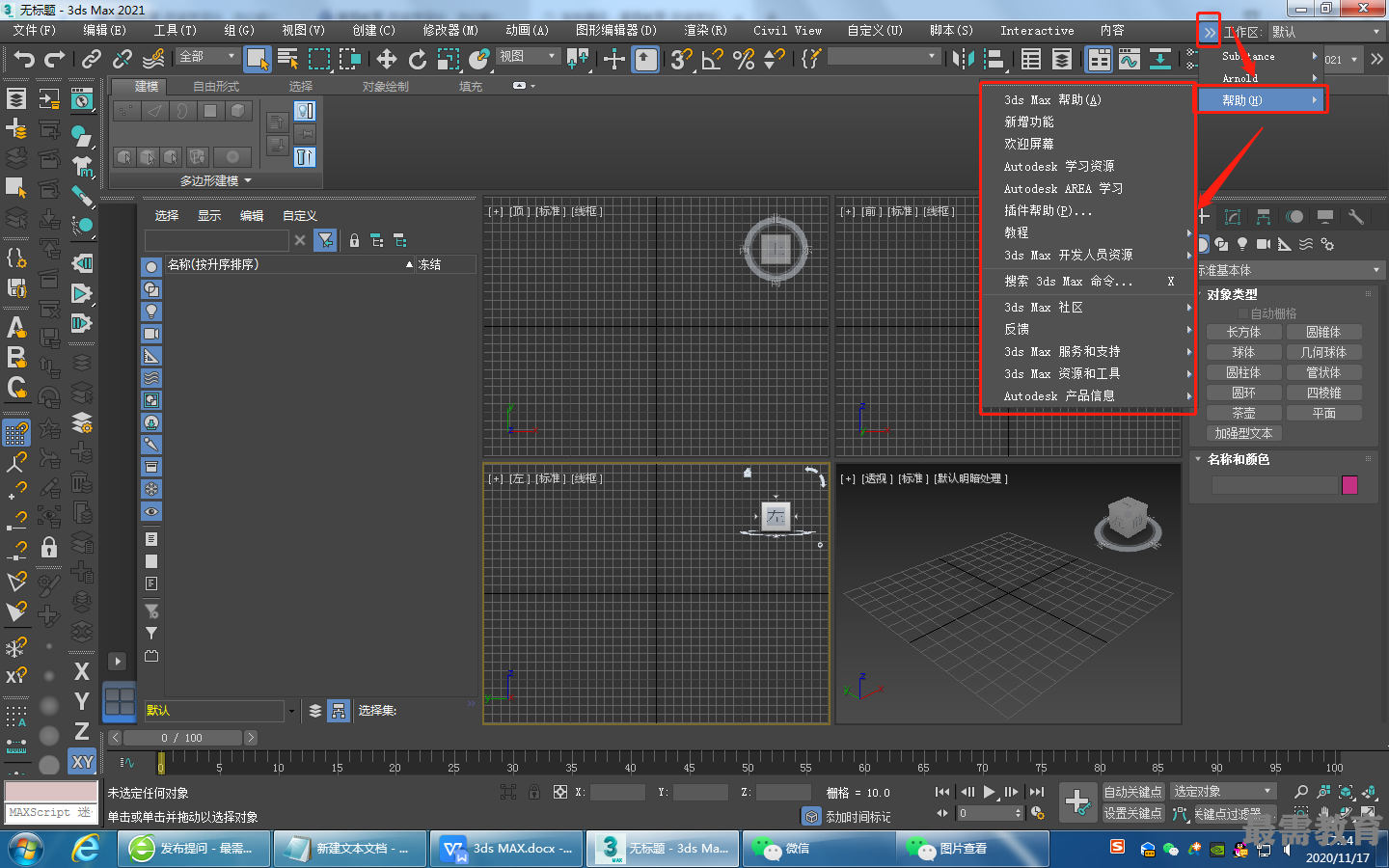Viewport: 1389px width, 868px height.
Task: Toggle the Percent Snap button
Action: (744, 60)
